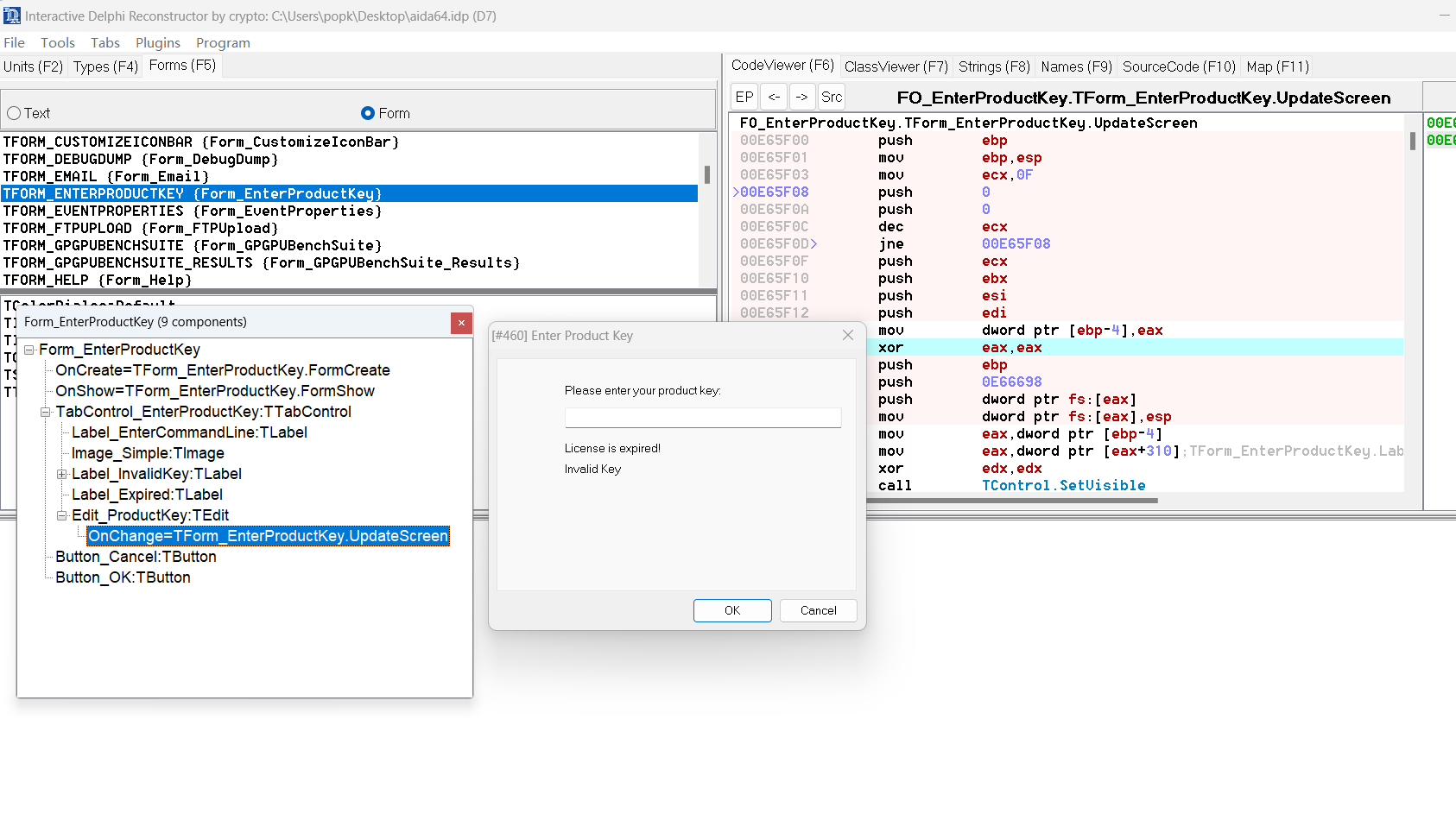Select Image_Simple:TImage tree item
The image size is (1456, 839).
coord(148,453)
